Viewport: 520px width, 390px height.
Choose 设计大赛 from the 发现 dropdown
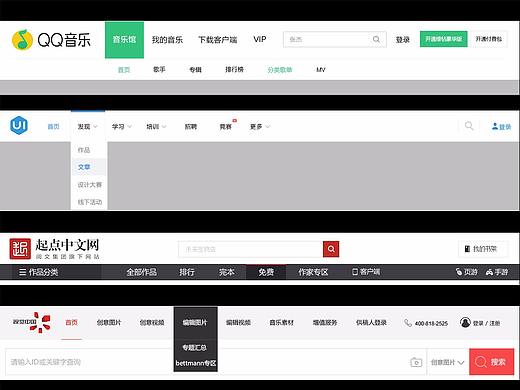click(90, 185)
